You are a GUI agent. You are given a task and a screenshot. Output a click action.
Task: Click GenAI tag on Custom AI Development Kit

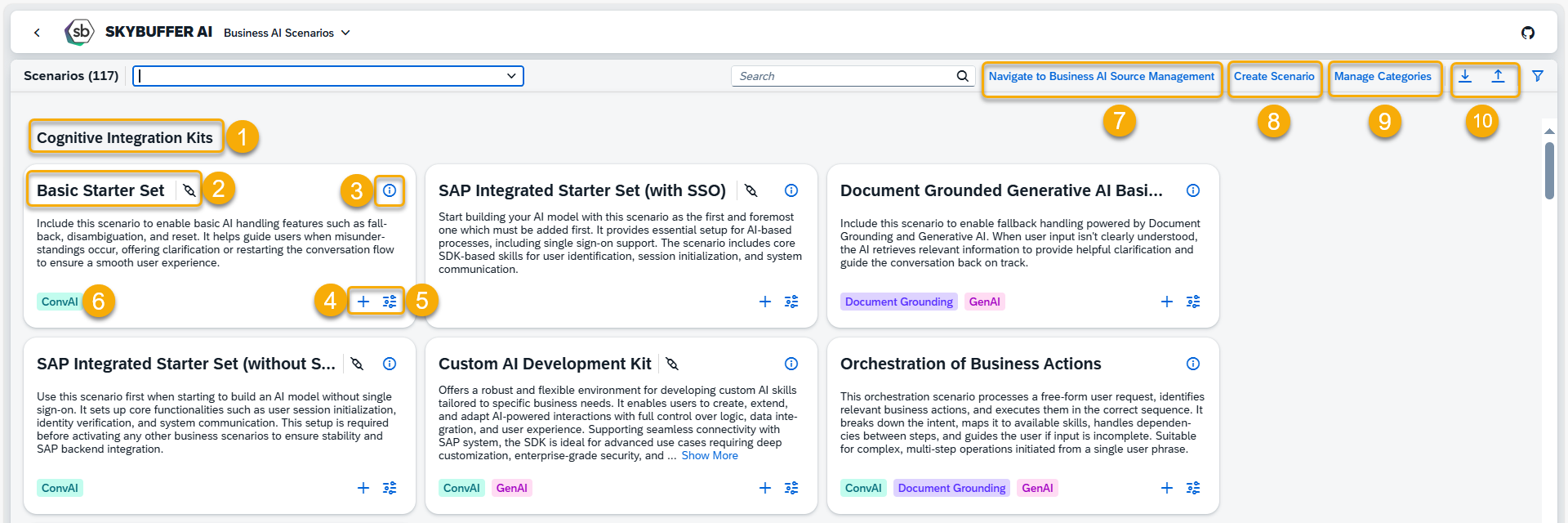(x=511, y=488)
